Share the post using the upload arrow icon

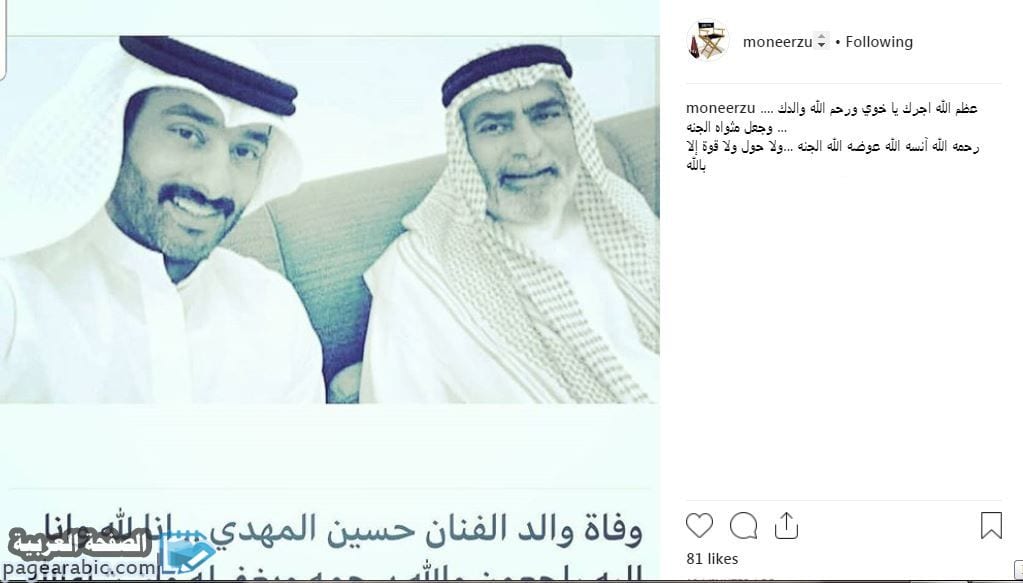pos(786,526)
